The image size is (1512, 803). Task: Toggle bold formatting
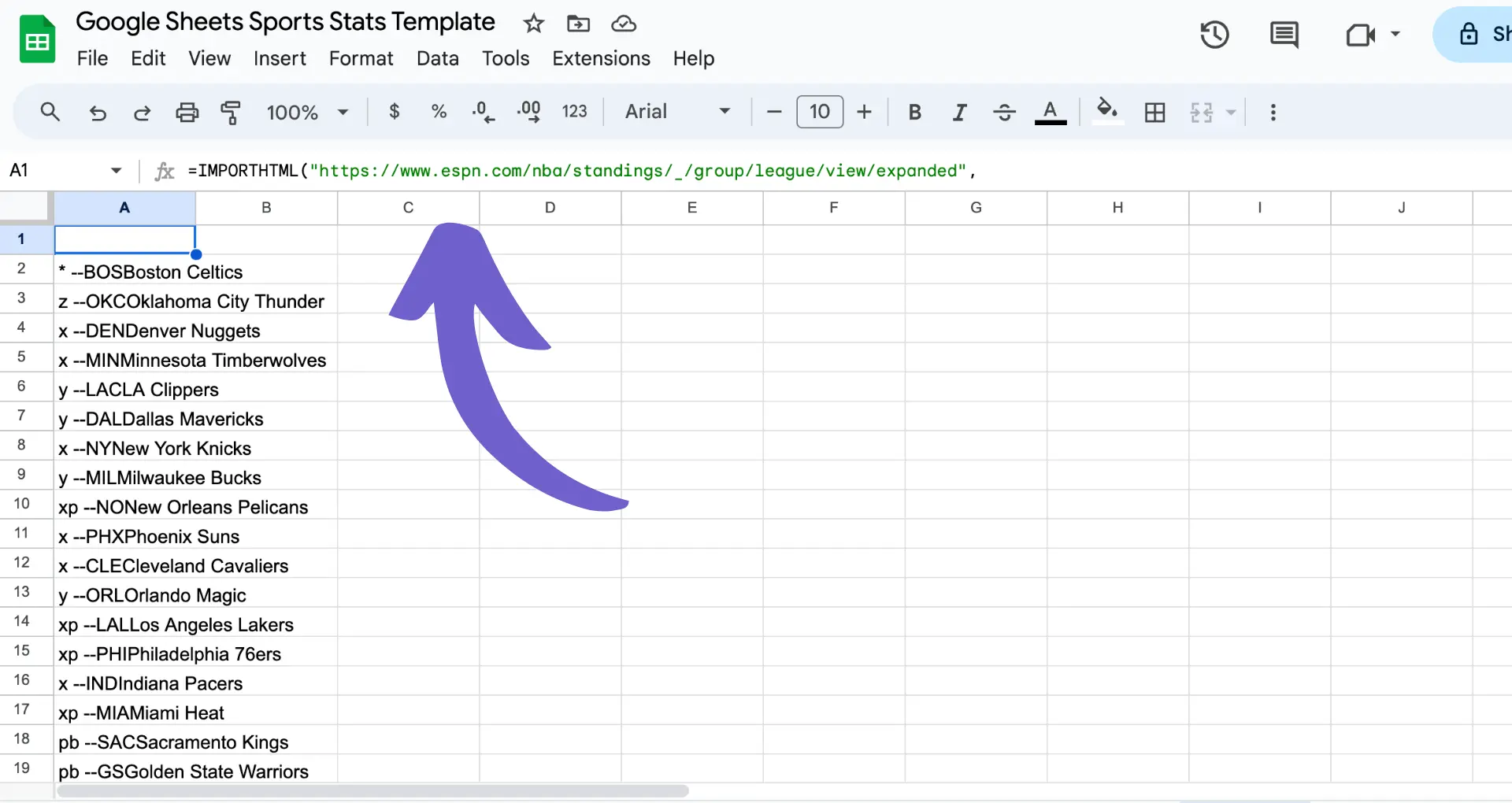[x=914, y=112]
